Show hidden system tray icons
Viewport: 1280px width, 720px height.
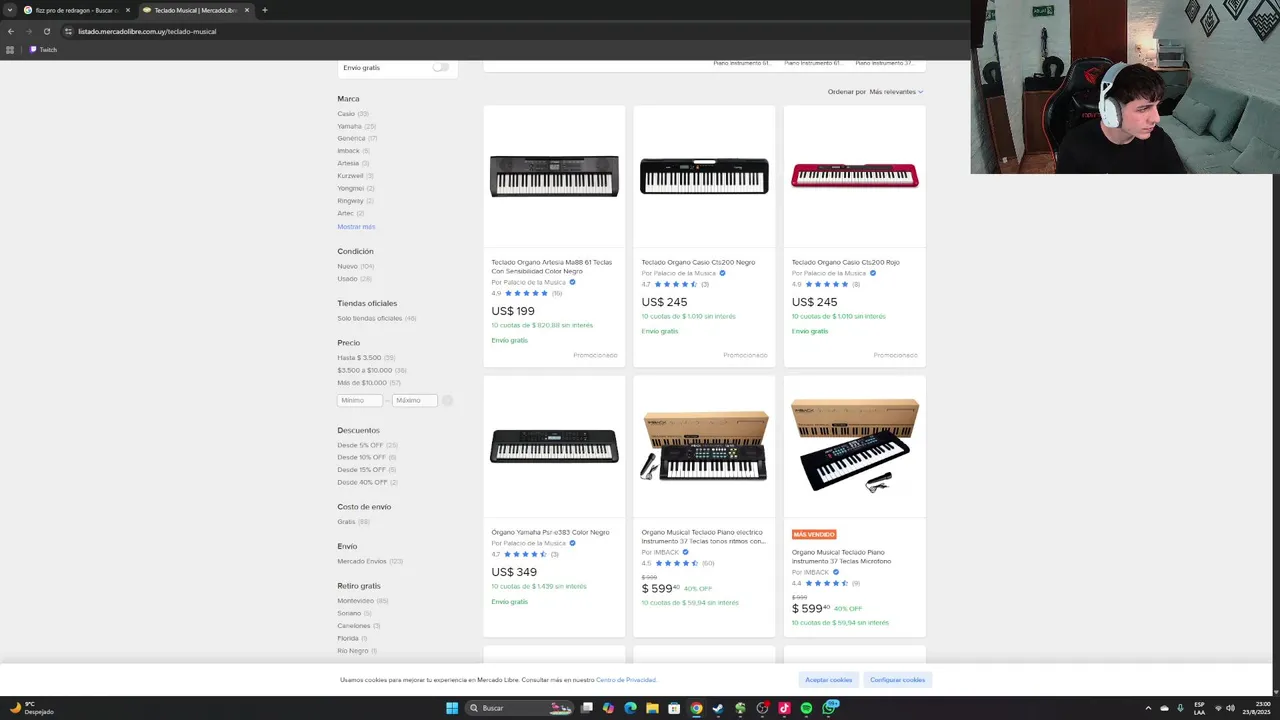tap(1148, 708)
